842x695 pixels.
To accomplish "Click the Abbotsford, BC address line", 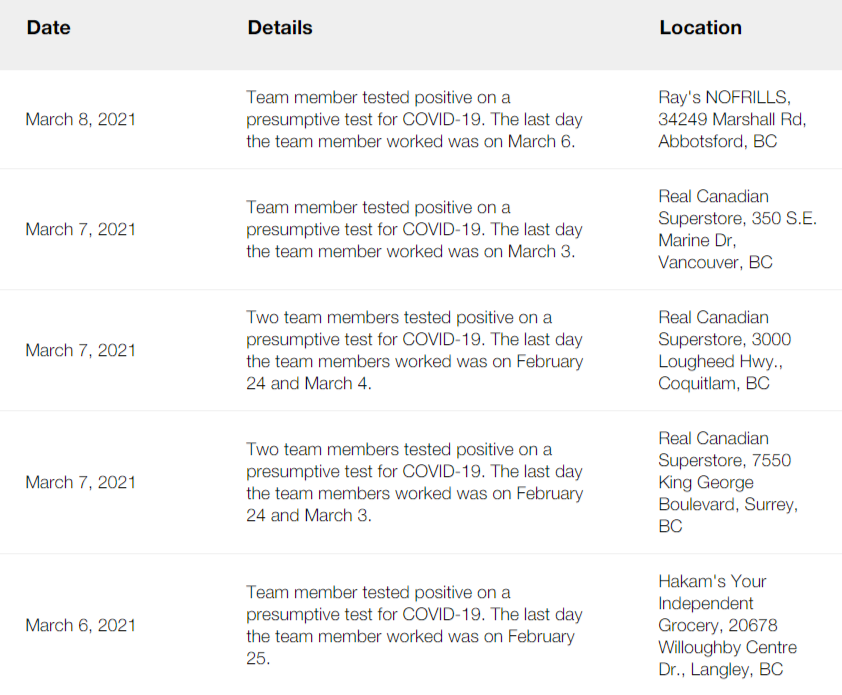I will (717, 141).
